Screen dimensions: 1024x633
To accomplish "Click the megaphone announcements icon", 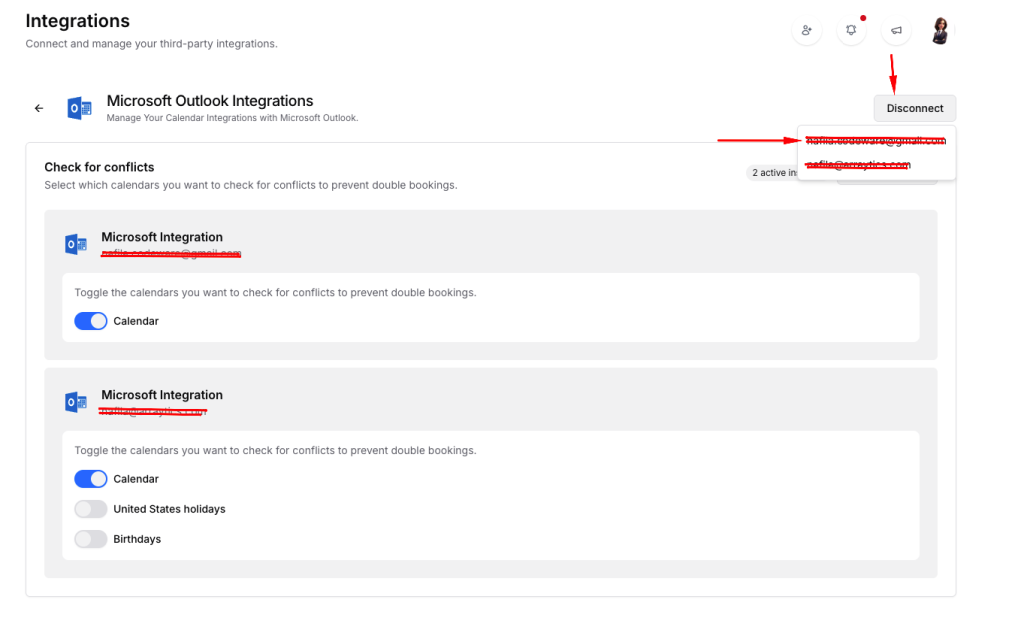I will point(896,31).
